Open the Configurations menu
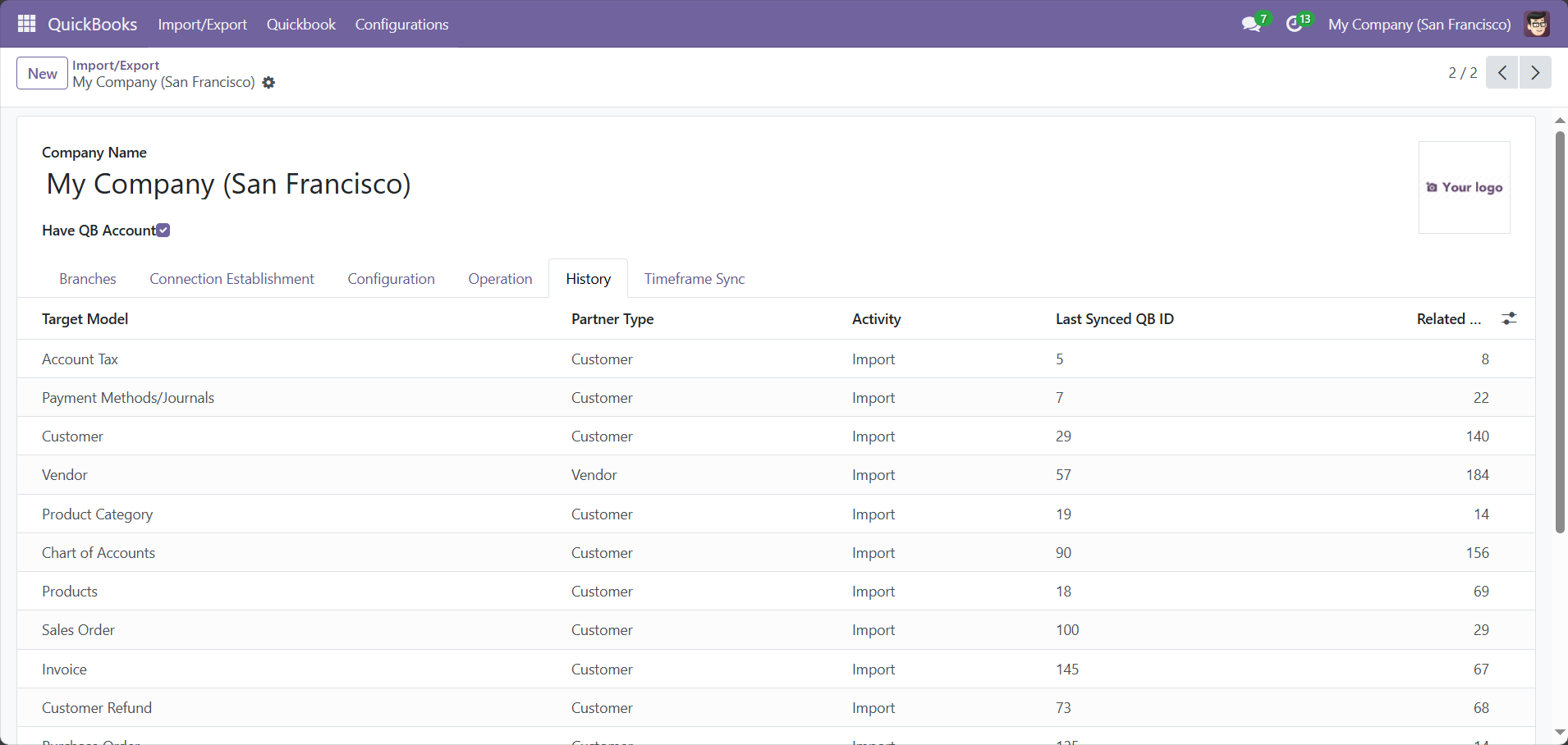Screen dimensions: 1568x745 (401, 24)
